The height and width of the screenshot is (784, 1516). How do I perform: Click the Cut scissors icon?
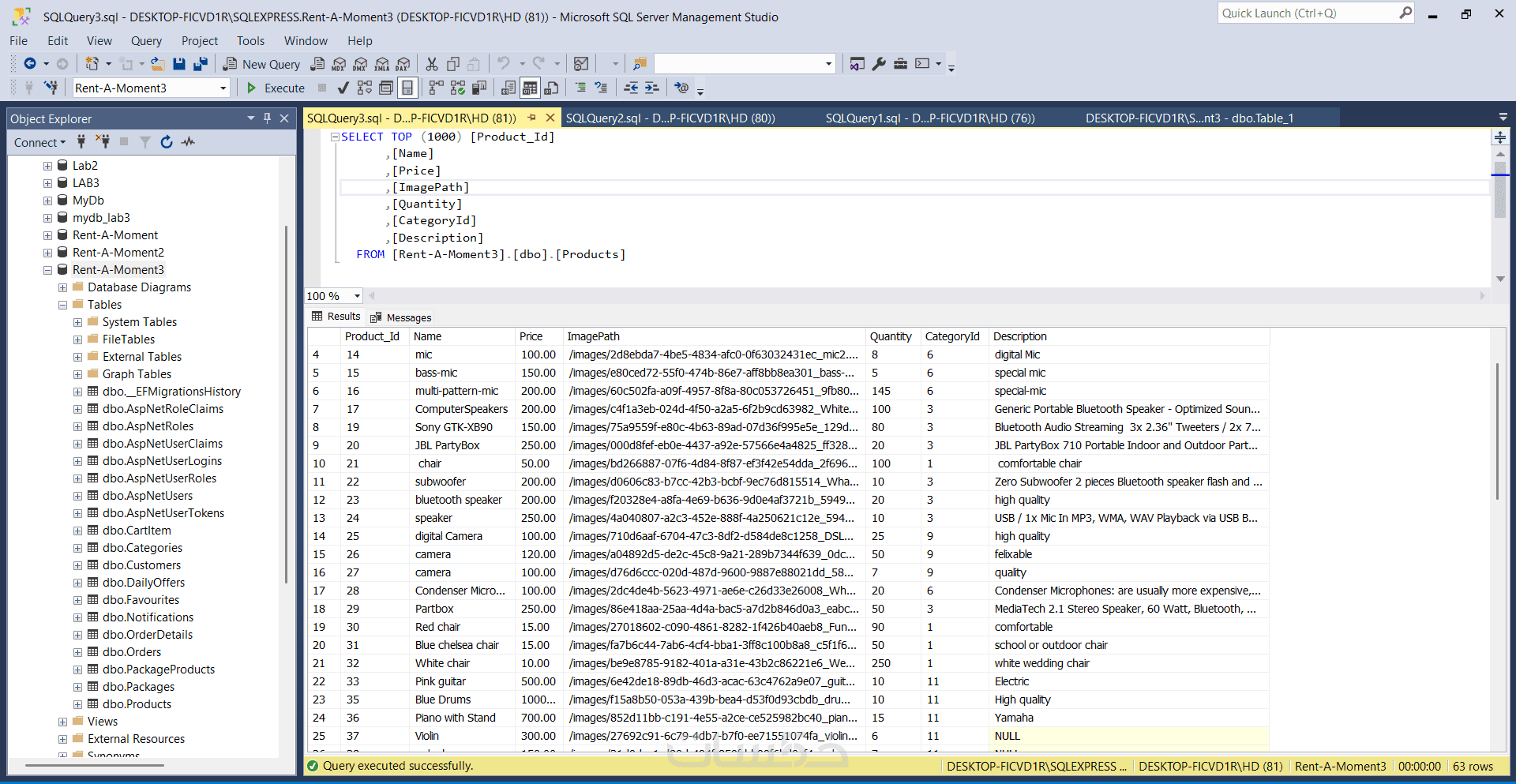432,64
